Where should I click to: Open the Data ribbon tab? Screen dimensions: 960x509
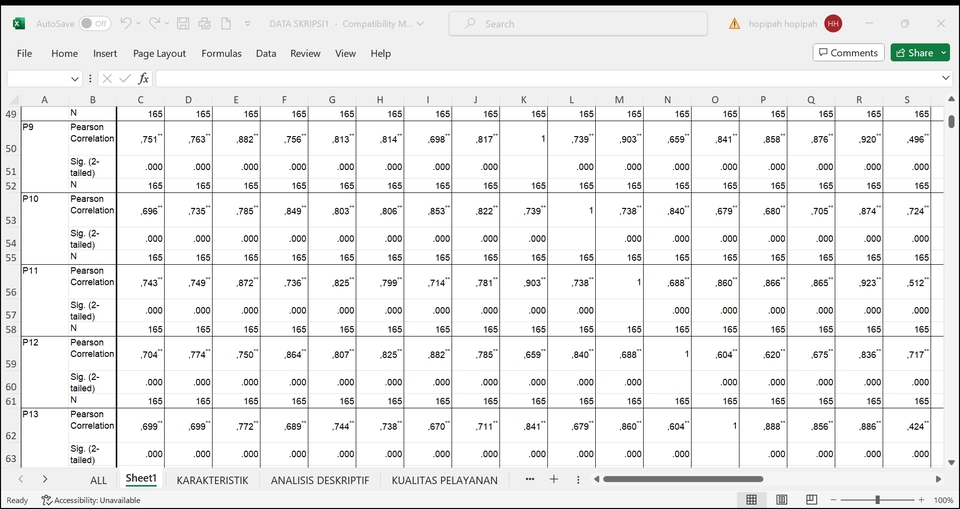(x=266, y=53)
